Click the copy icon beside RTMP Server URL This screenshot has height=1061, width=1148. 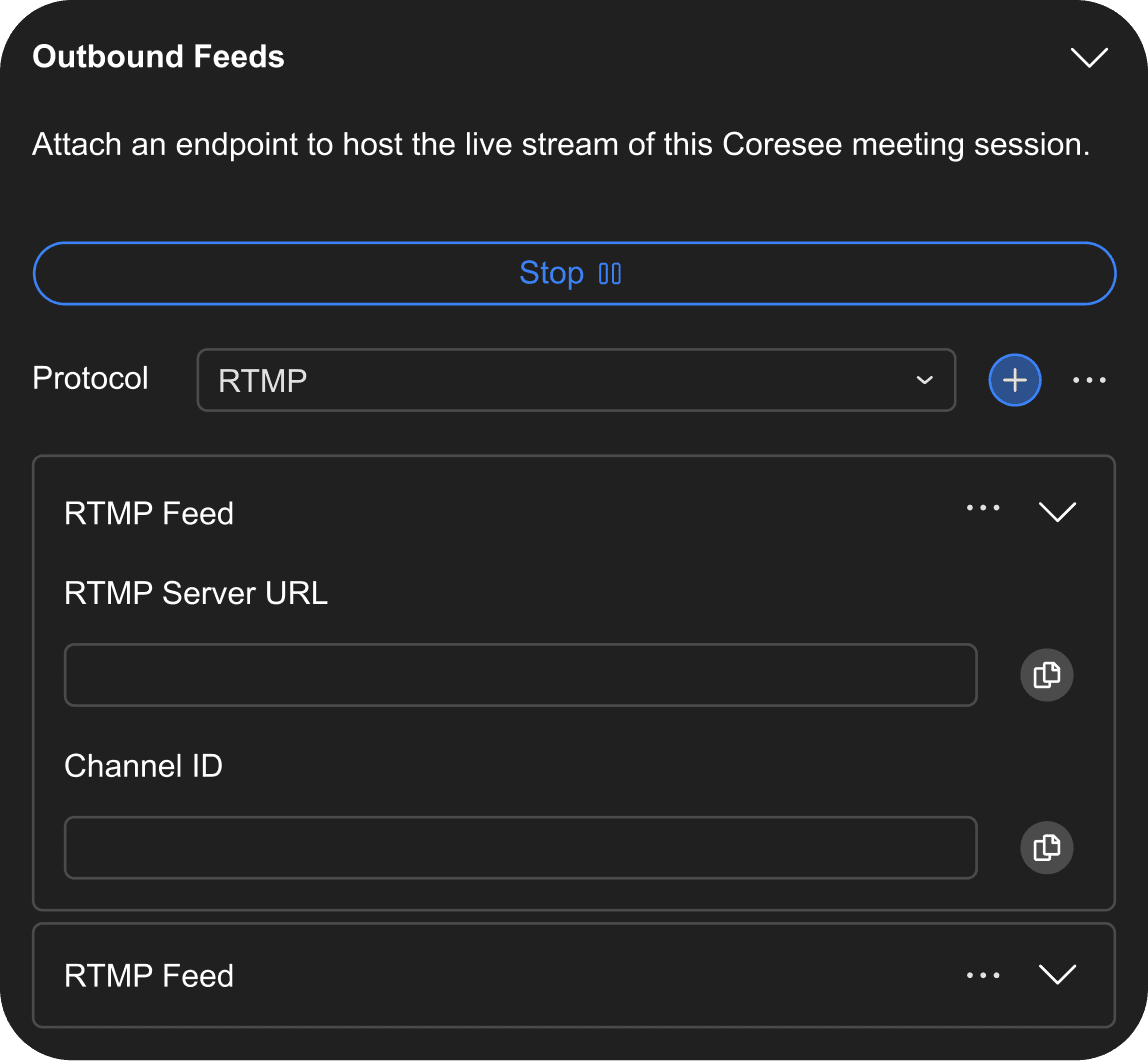[x=1046, y=675]
